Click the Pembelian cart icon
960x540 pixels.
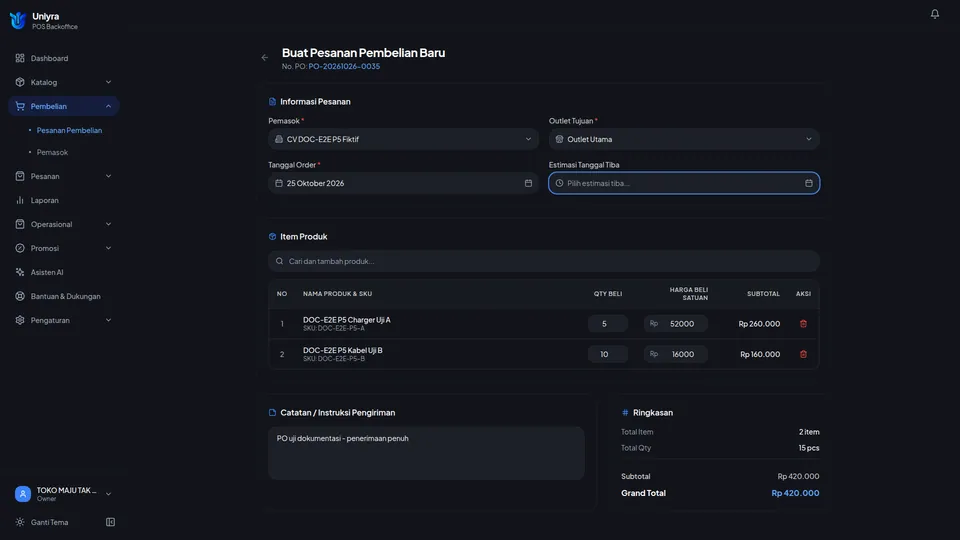click(20, 106)
